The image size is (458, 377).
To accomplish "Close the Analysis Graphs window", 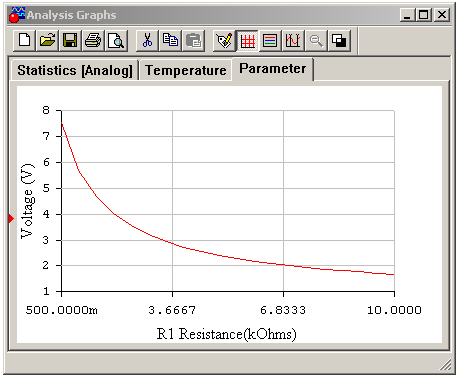I will point(442,15).
